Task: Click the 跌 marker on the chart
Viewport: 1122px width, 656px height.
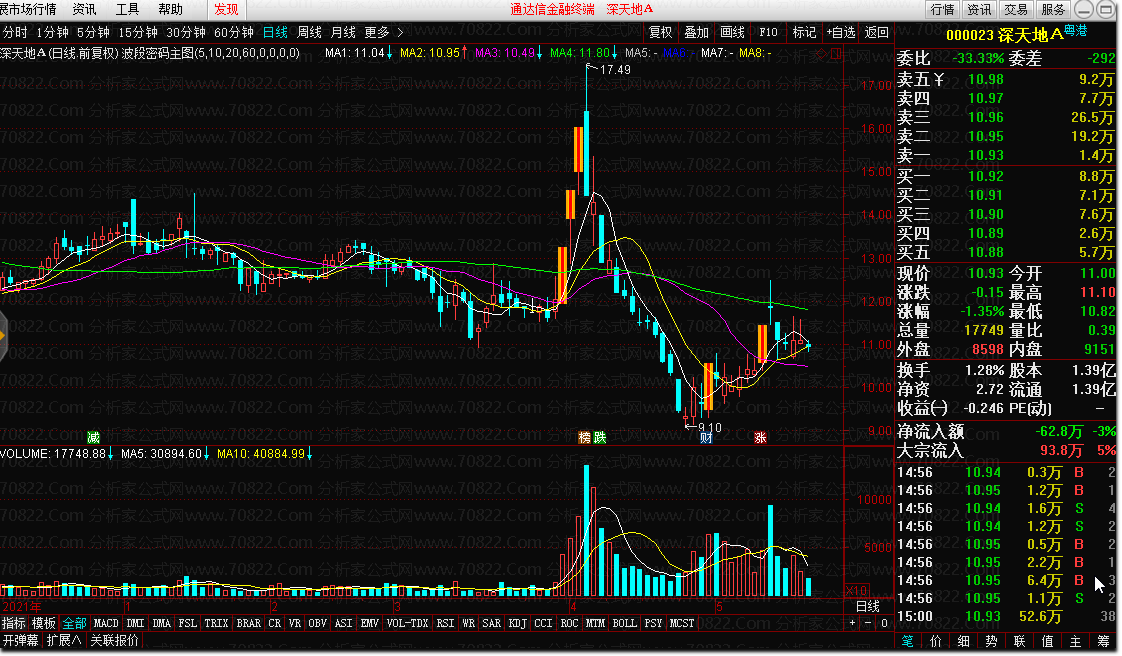Action: coord(600,437)
